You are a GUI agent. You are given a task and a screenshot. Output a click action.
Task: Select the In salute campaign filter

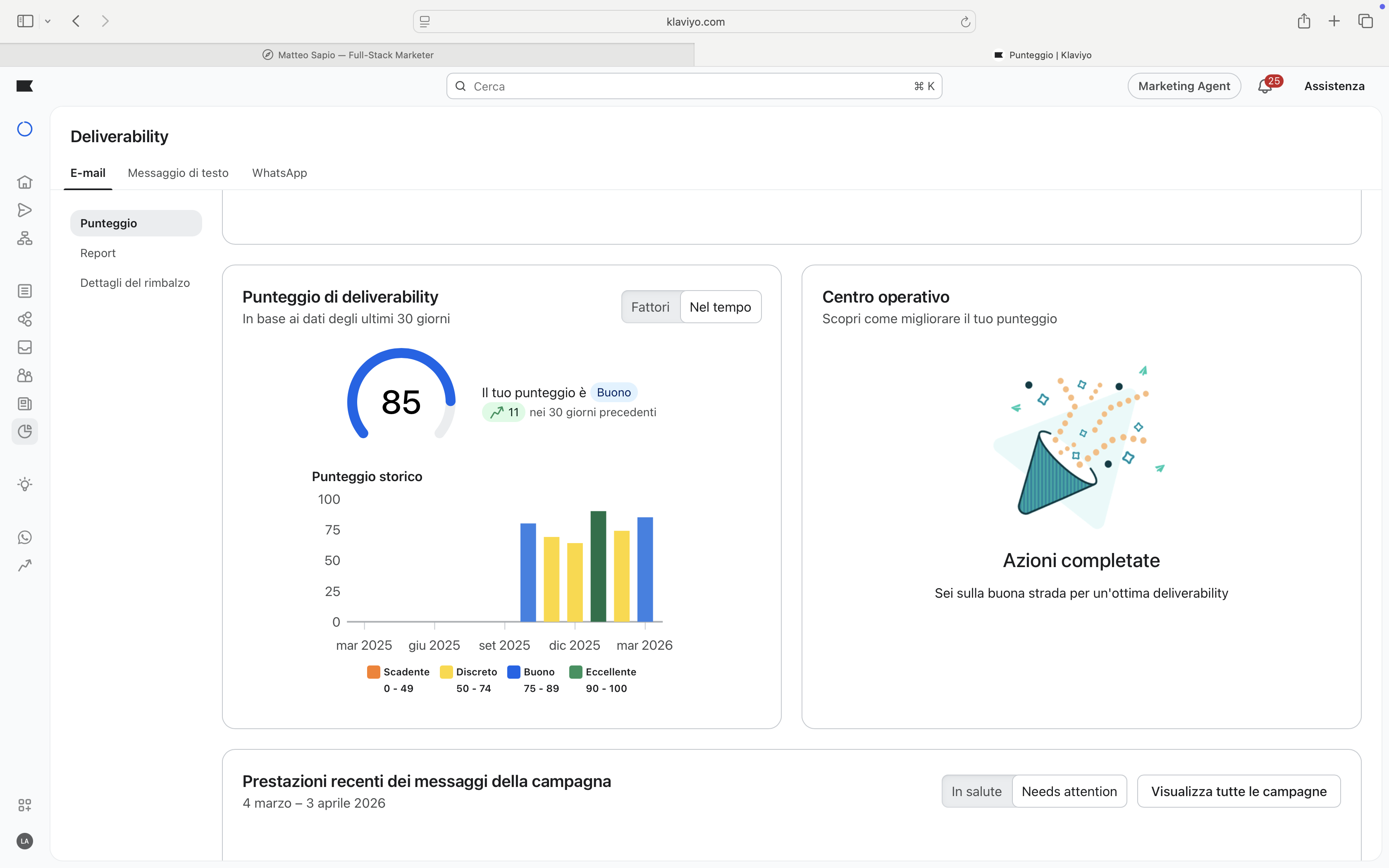(x=976, y=792)
